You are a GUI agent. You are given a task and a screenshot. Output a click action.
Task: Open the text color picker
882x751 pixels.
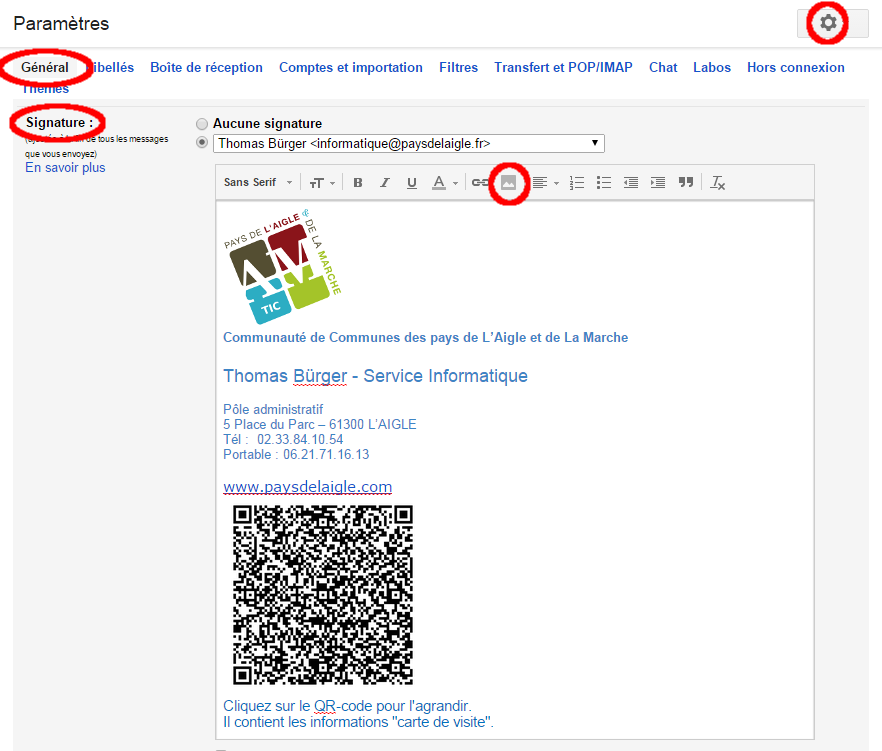[444, 183]
